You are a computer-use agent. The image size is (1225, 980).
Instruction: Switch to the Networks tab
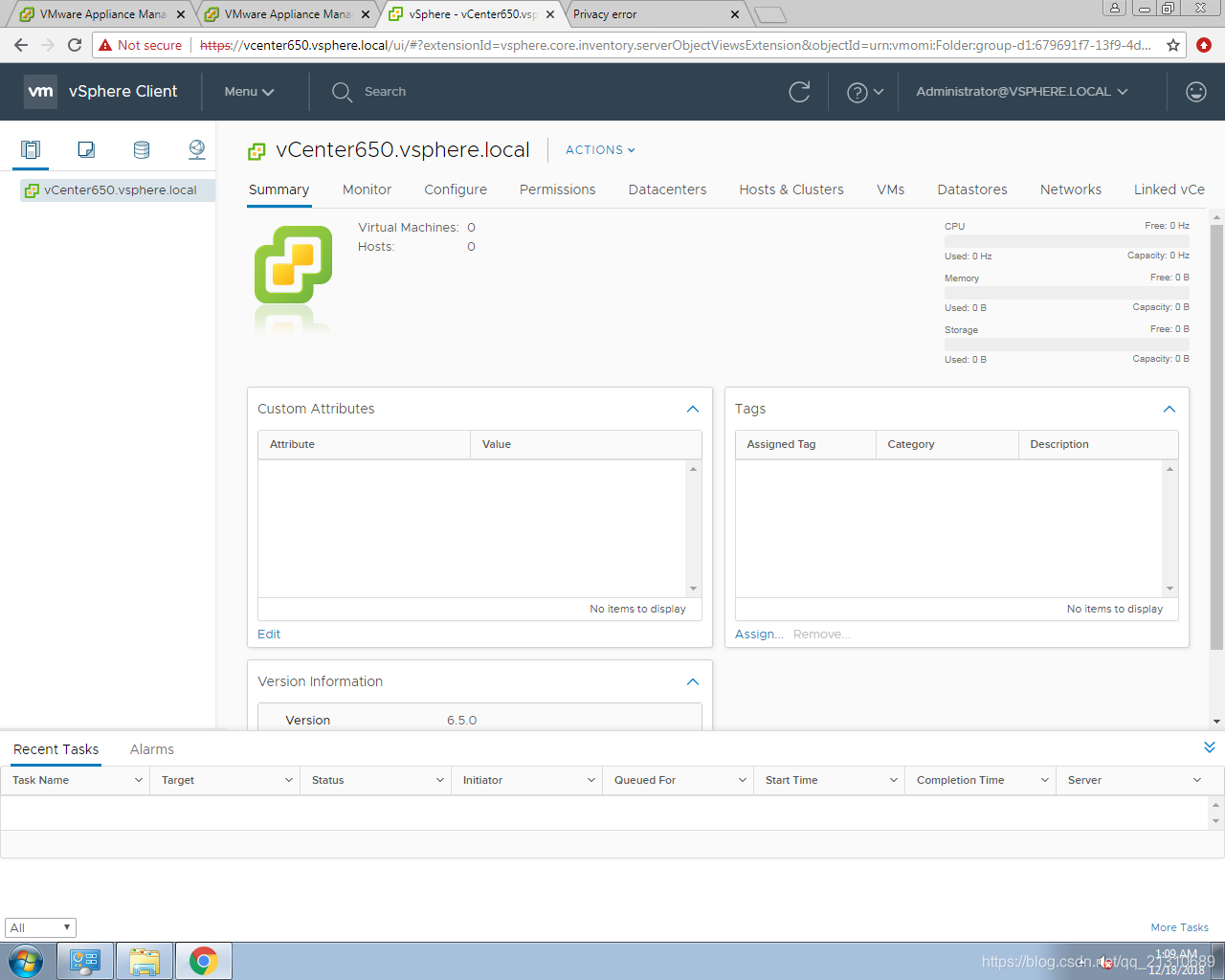[x=1071, y=189]
